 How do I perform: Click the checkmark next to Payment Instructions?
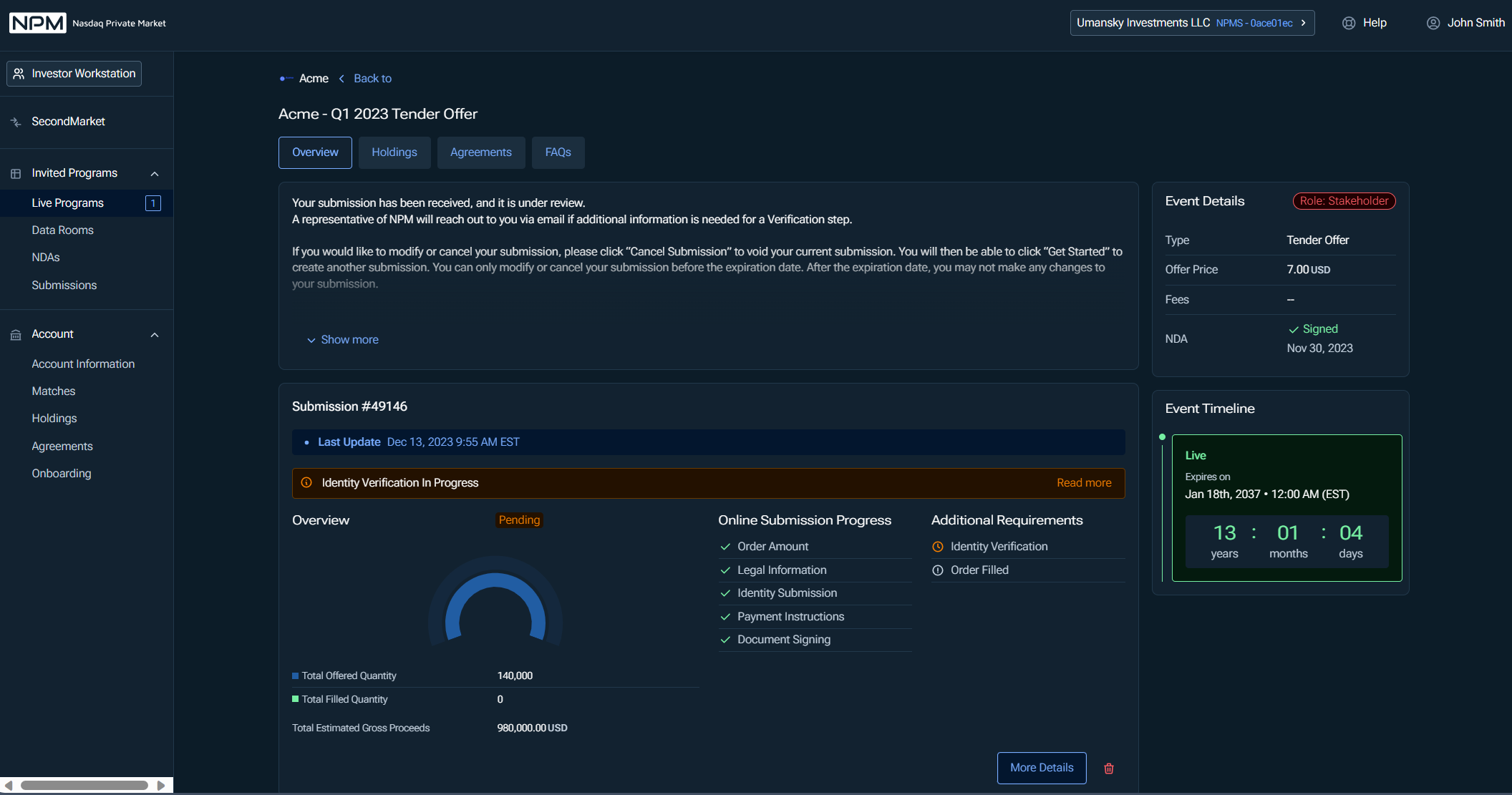coord(725,617)
